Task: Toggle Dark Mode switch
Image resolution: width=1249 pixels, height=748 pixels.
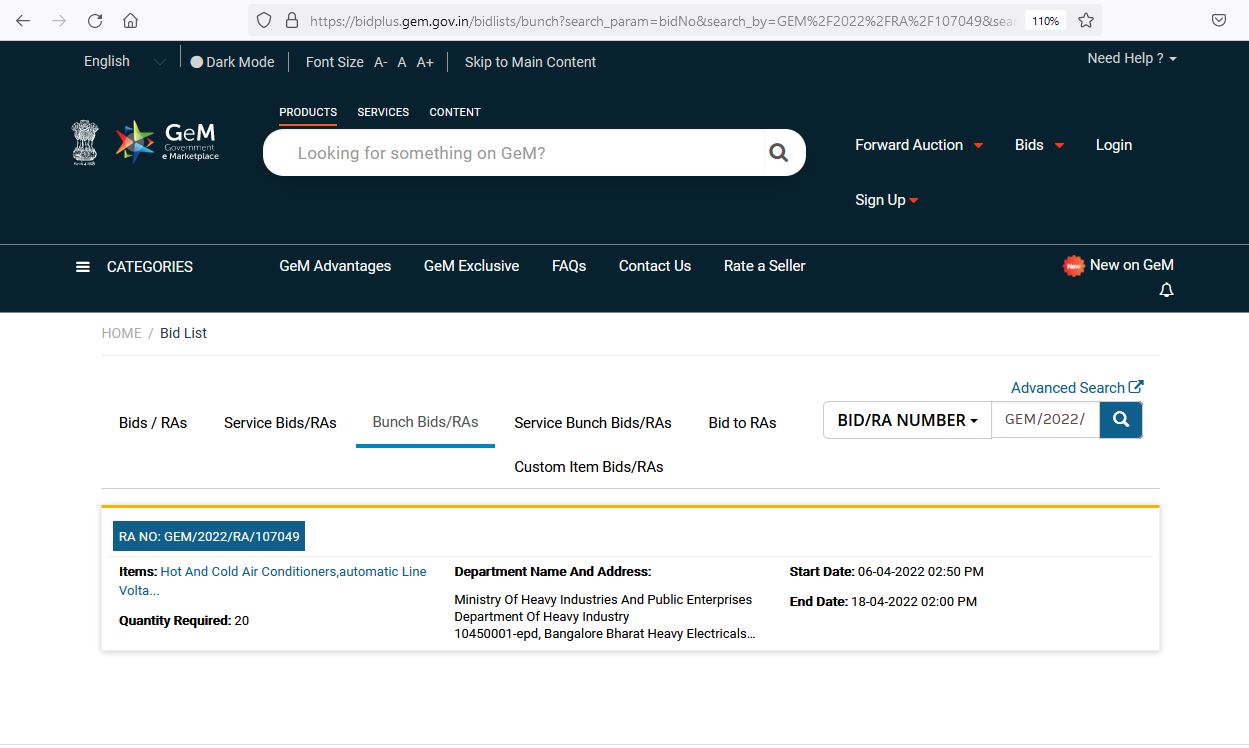Action: [196, 62]
